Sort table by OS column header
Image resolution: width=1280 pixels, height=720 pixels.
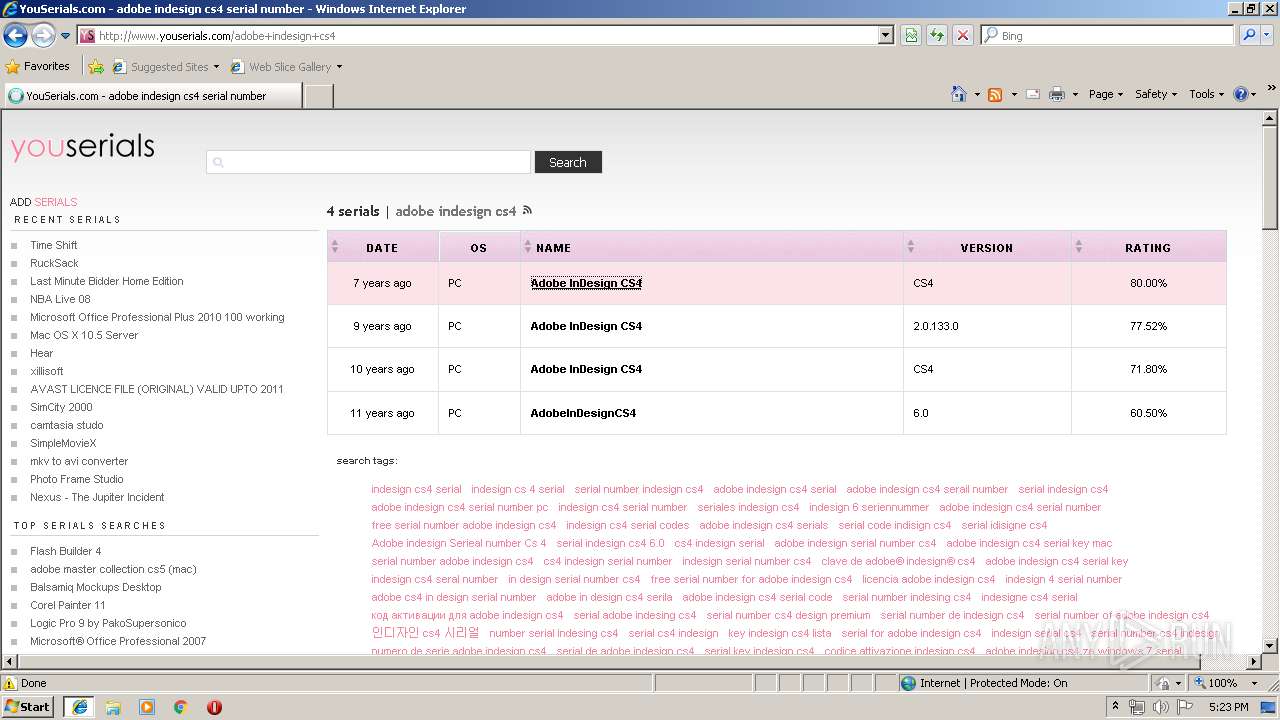click(479, 247)
